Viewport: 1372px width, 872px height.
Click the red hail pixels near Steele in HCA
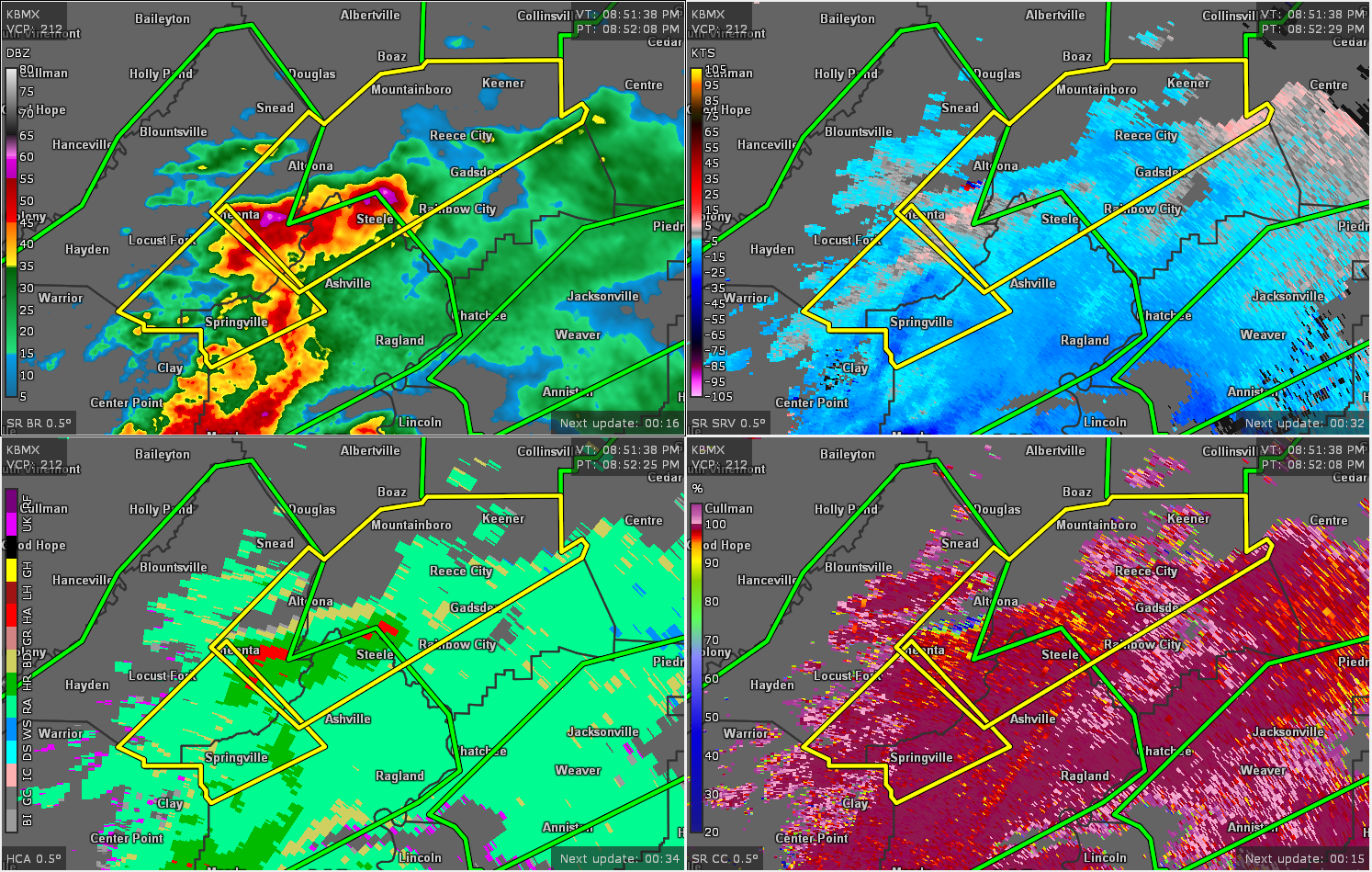coord(388,628)
